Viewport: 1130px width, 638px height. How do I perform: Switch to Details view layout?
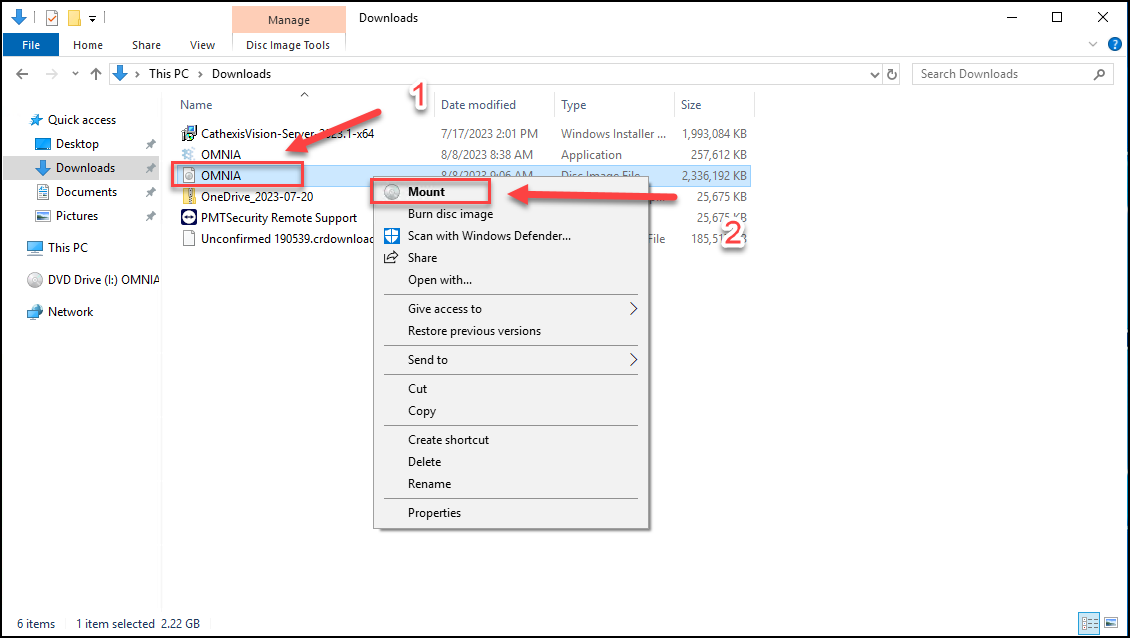tap(1089, 623)
